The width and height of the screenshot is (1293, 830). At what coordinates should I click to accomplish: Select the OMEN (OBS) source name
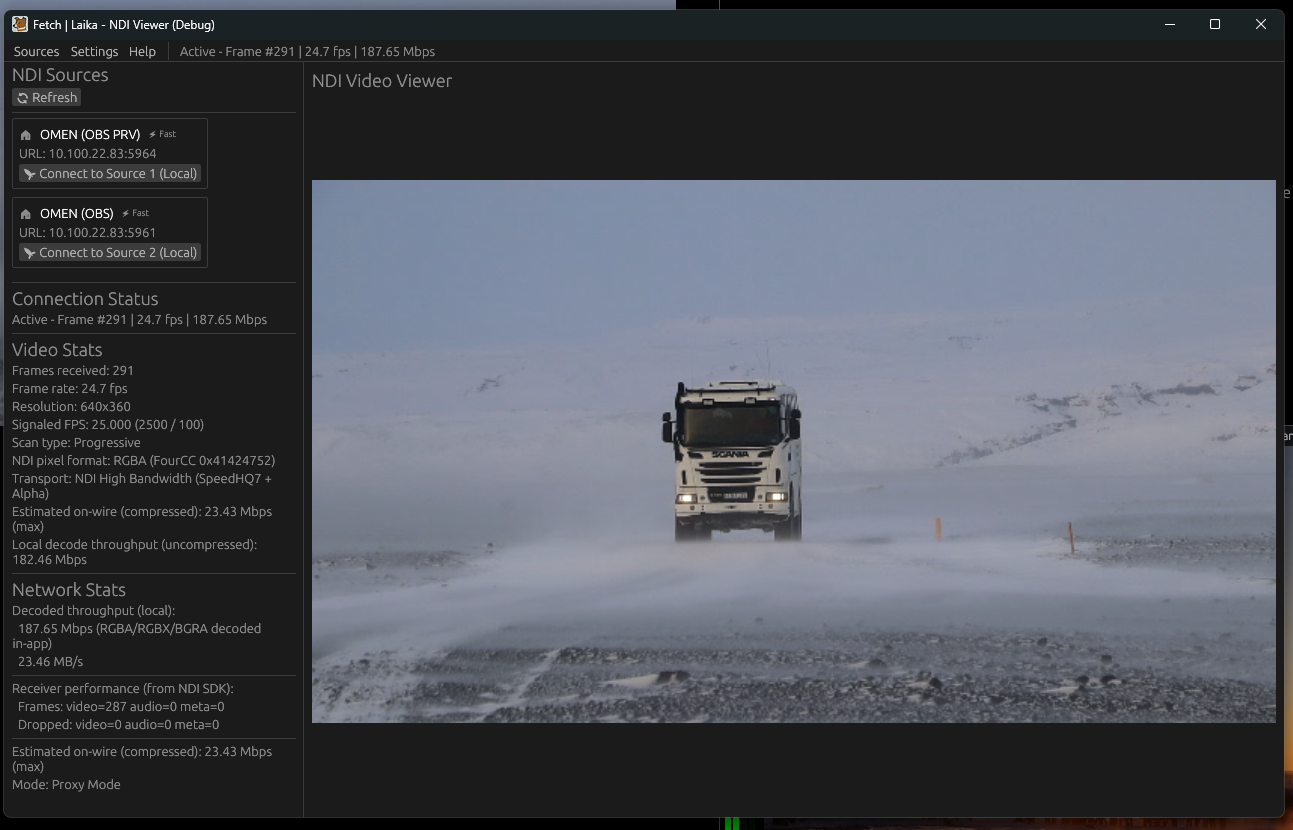(77, 213)
